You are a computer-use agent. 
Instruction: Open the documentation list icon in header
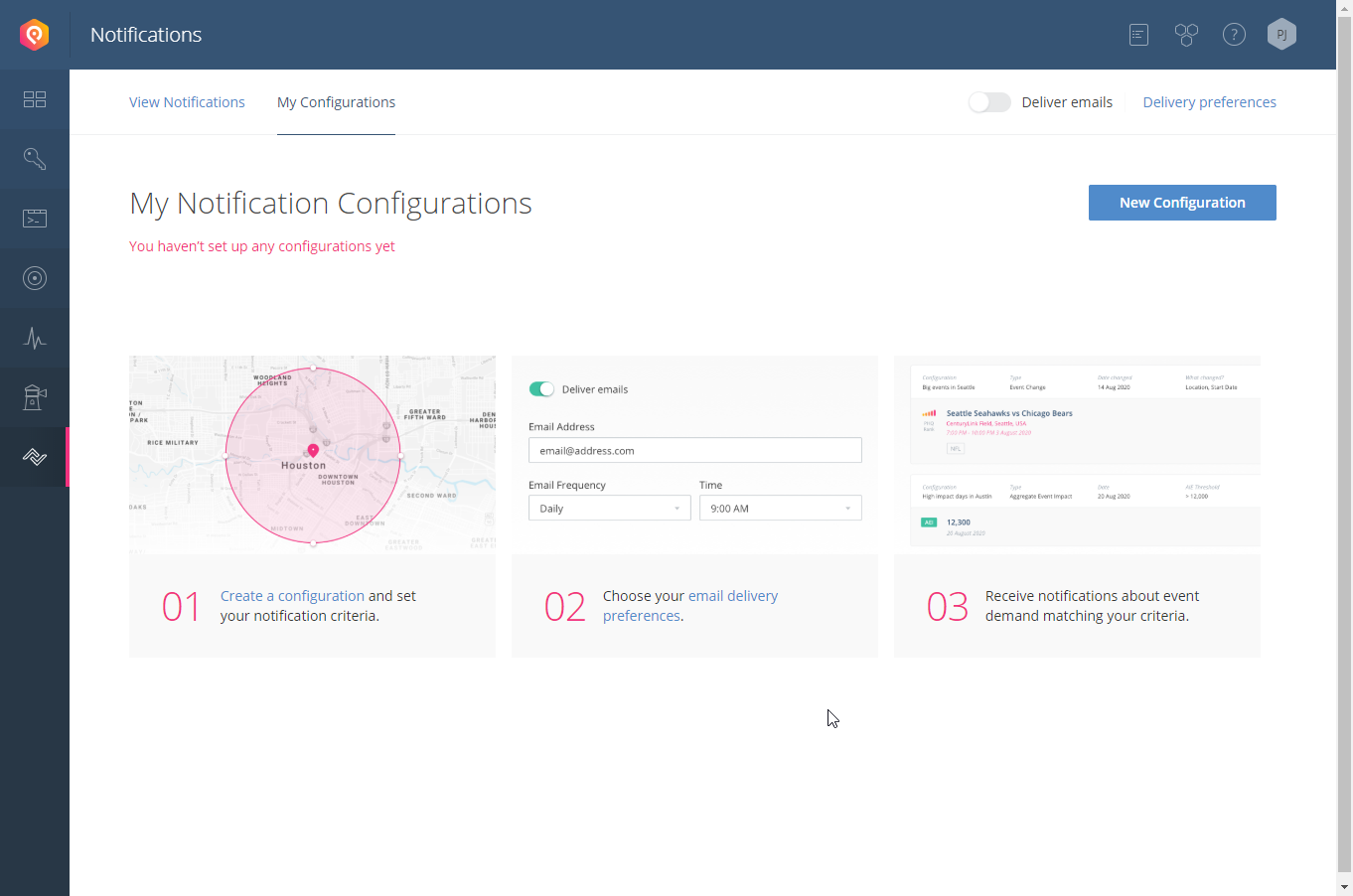click(x=1138, y=35)
